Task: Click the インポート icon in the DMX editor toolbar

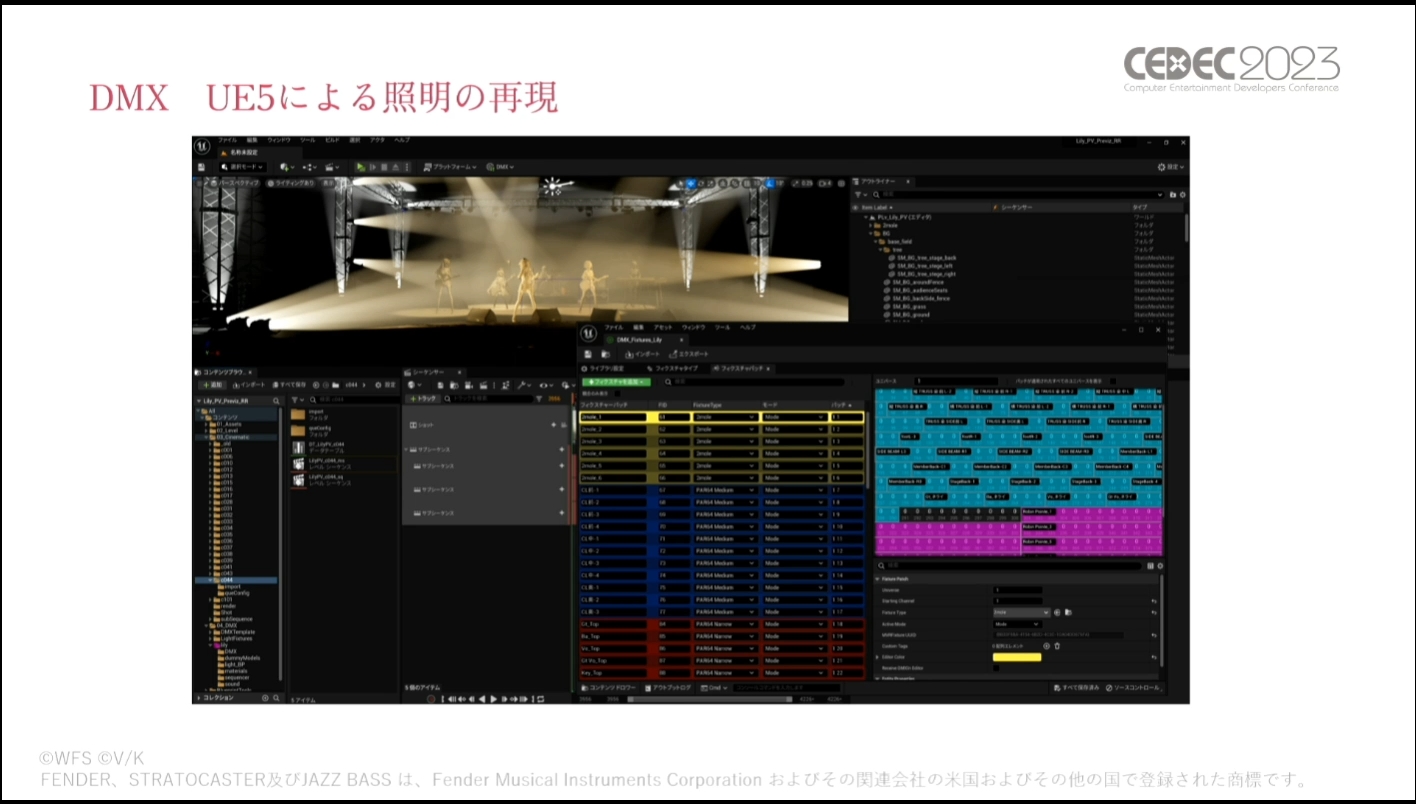Action: pyautogui.click(x=629, y=354)
